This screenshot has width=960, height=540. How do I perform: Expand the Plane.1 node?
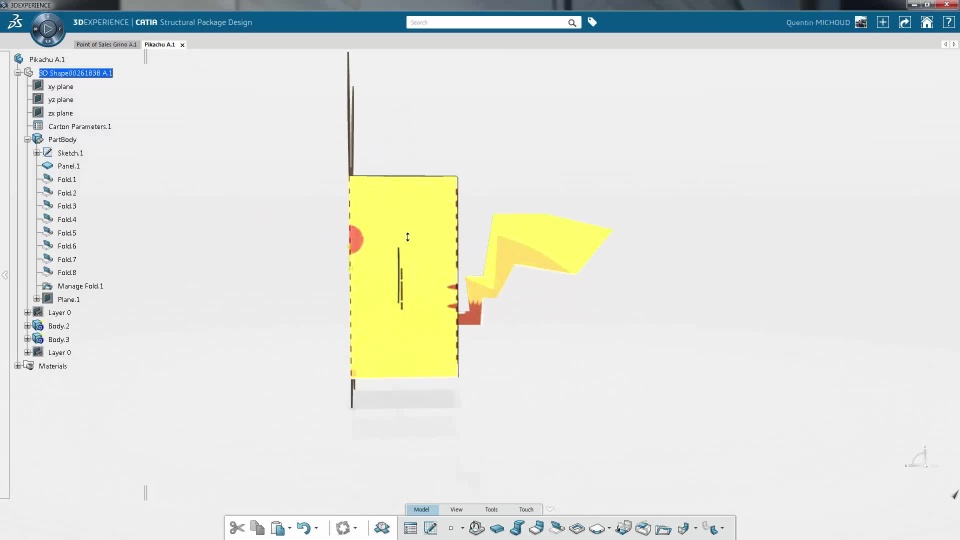click(37, 299)
